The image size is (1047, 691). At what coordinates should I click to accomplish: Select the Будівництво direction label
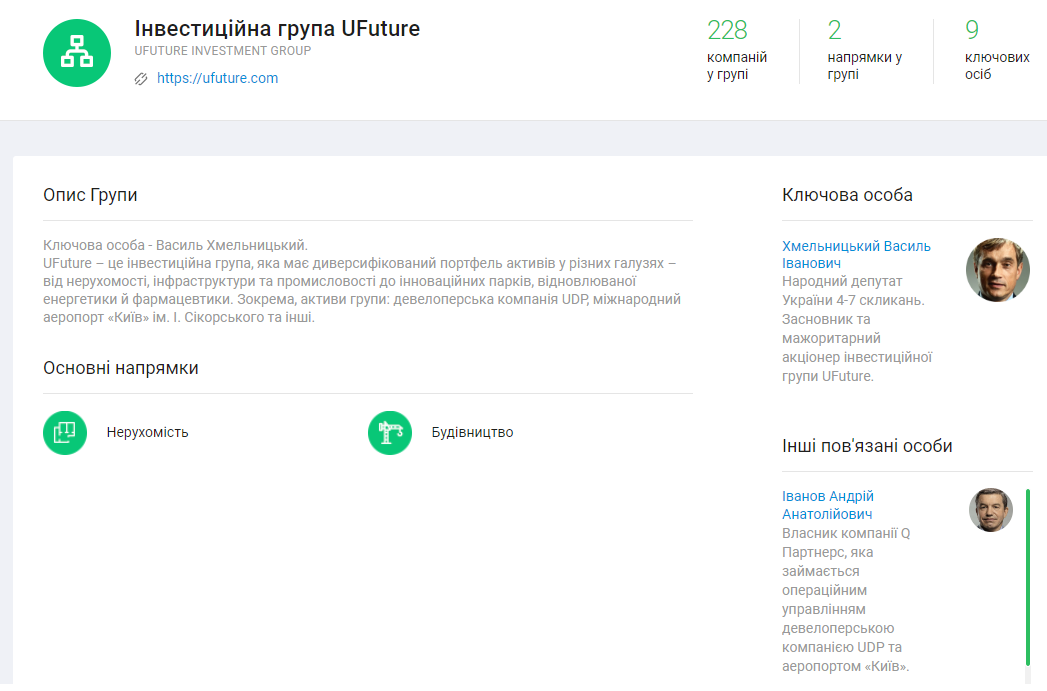(472, 433)
